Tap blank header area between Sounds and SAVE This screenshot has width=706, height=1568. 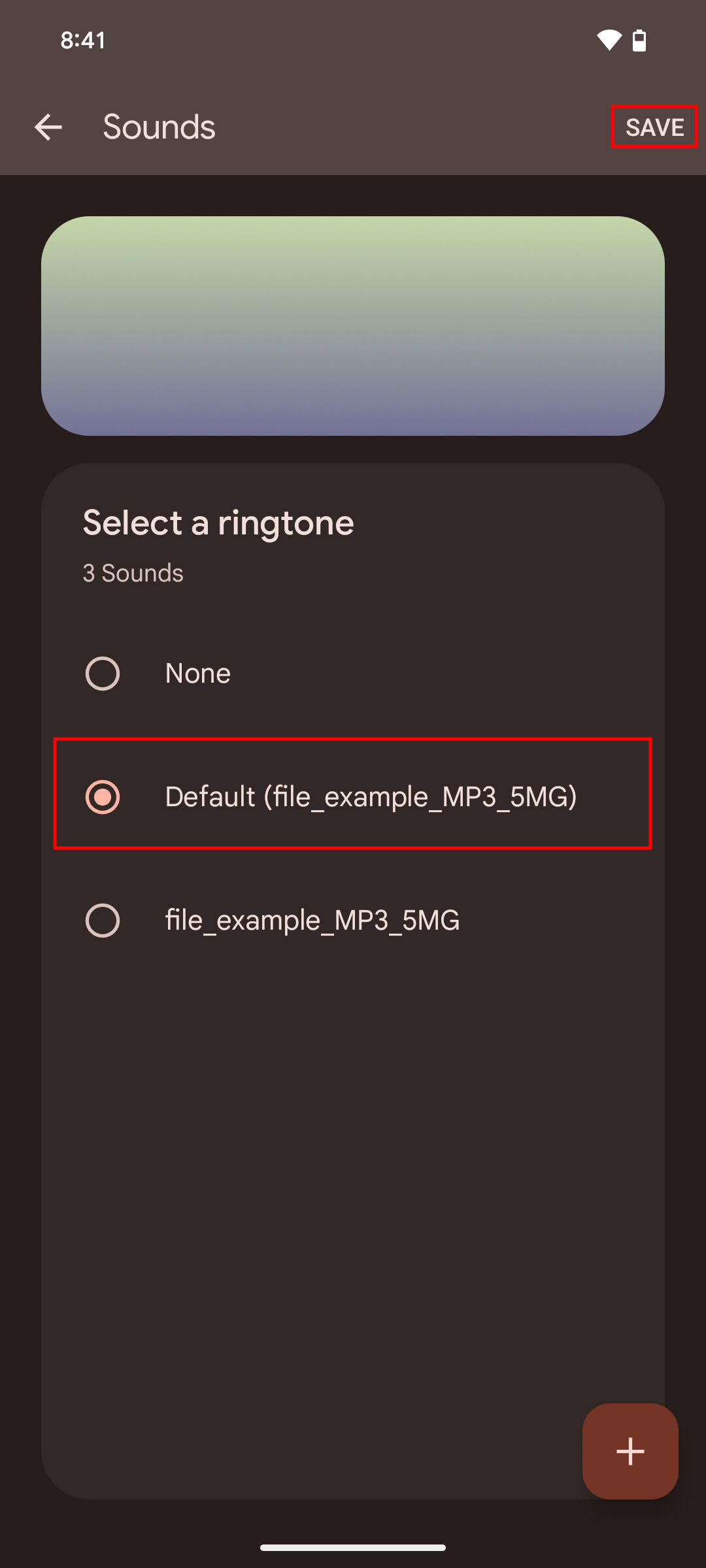[x=412, y=127]
